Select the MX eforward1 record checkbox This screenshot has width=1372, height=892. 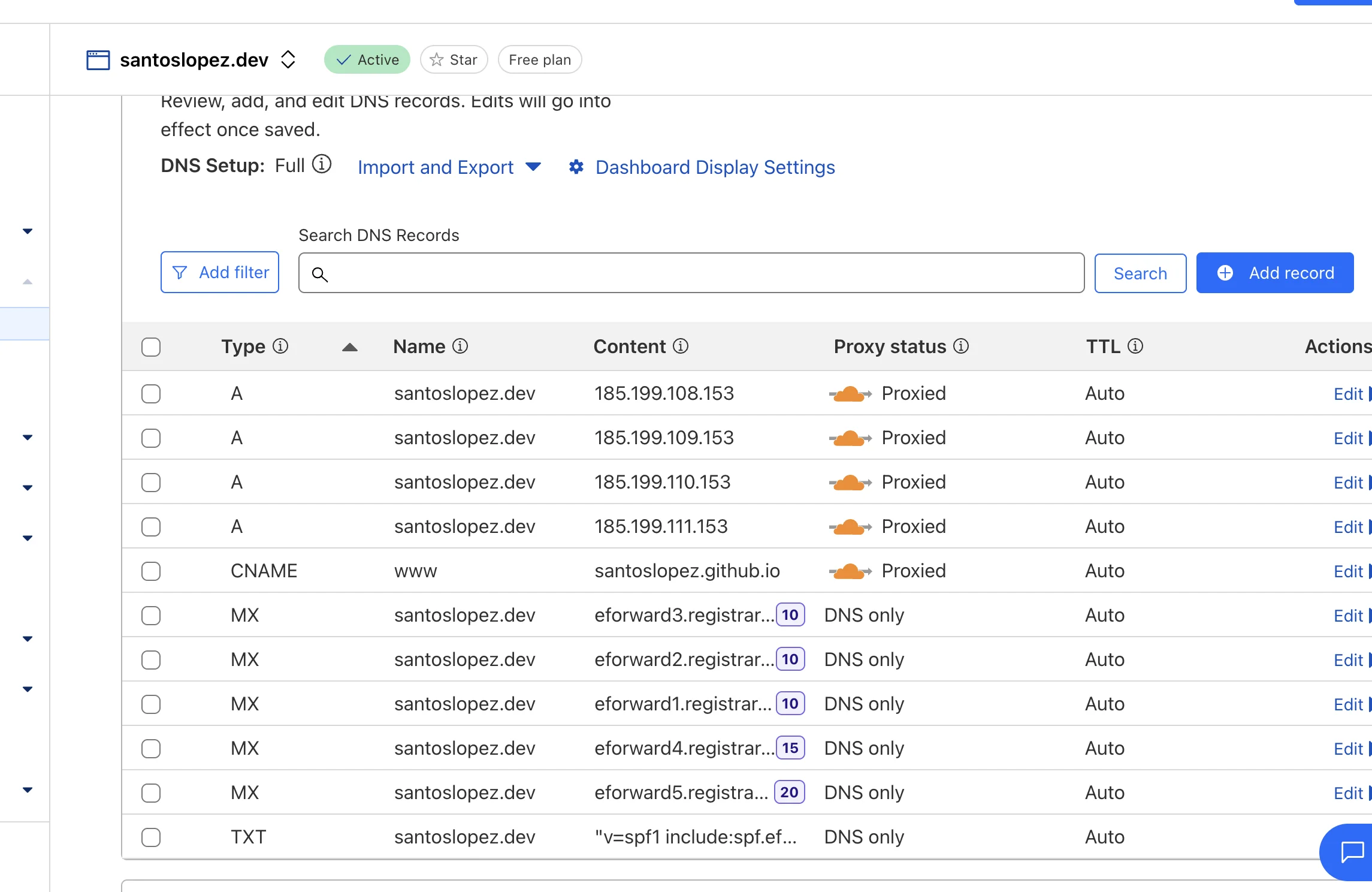click(x=151, y=704)
